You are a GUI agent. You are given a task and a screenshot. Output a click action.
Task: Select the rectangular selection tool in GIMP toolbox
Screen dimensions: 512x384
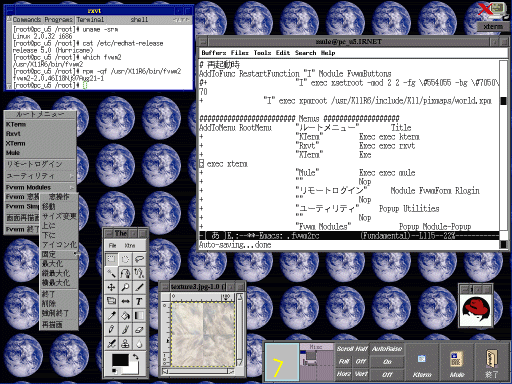click(x=111, y=259)
